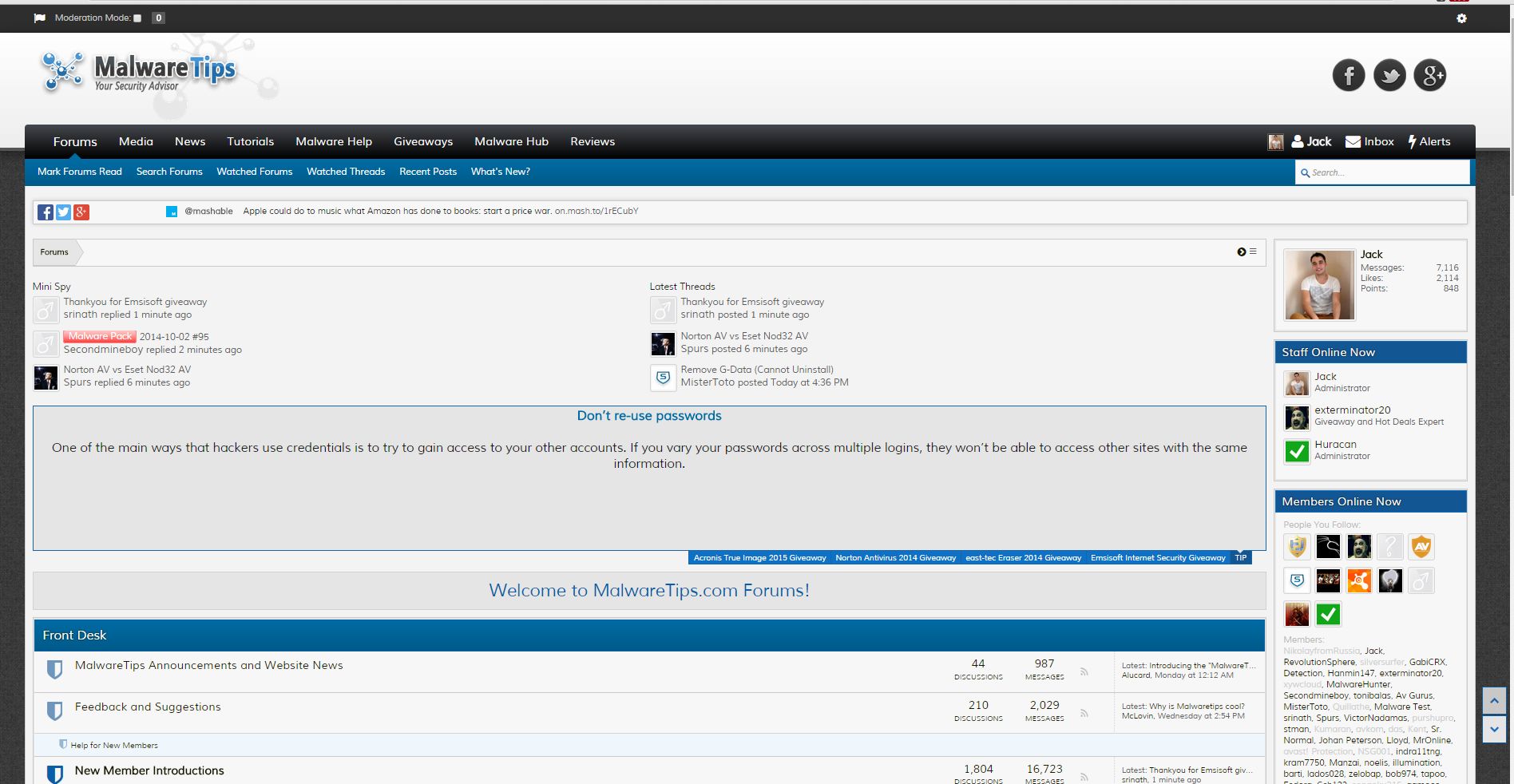Click Jack's small avatar in navbar

1276,142
